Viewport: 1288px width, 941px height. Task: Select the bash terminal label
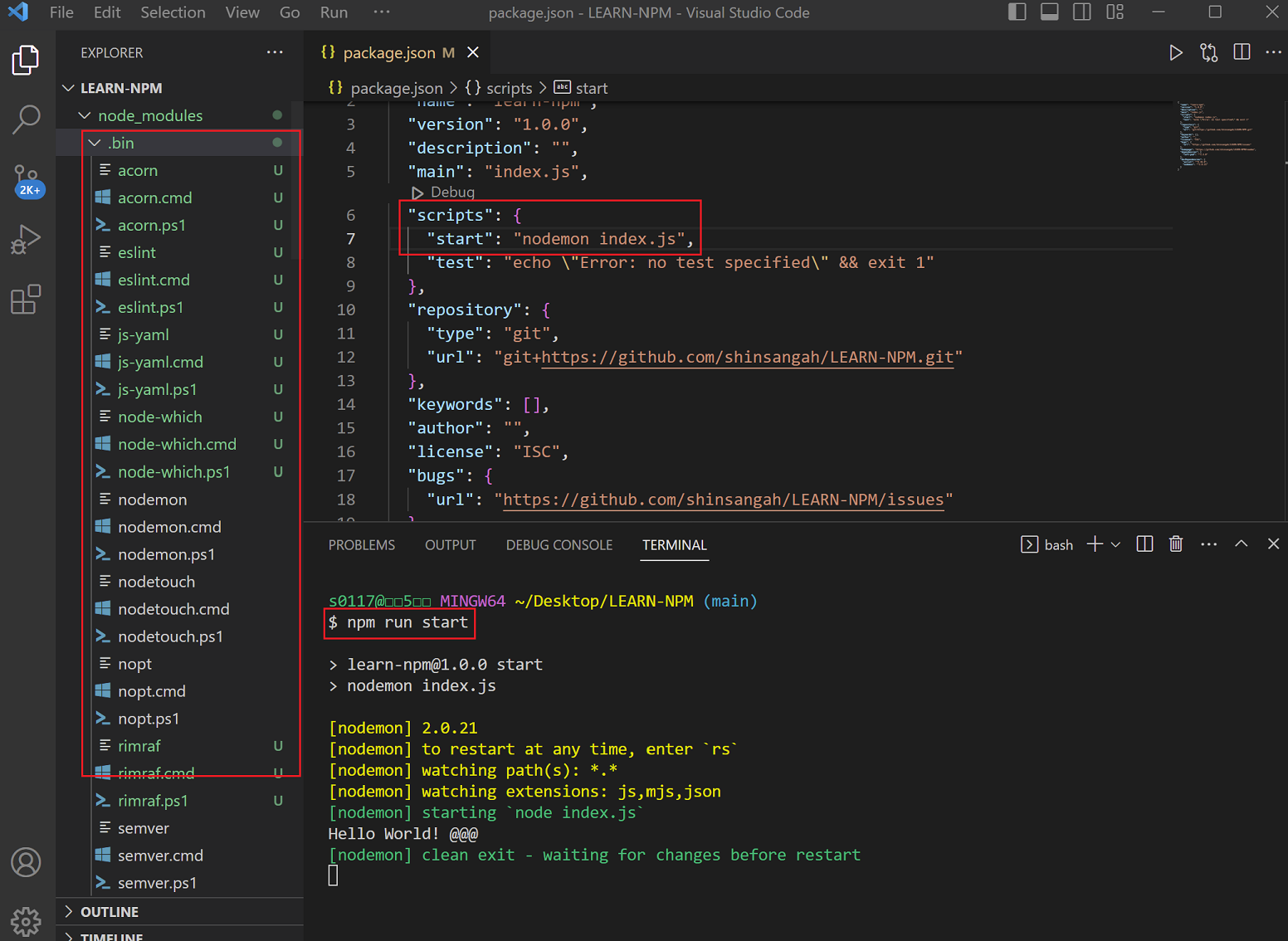pos(1046,545)
